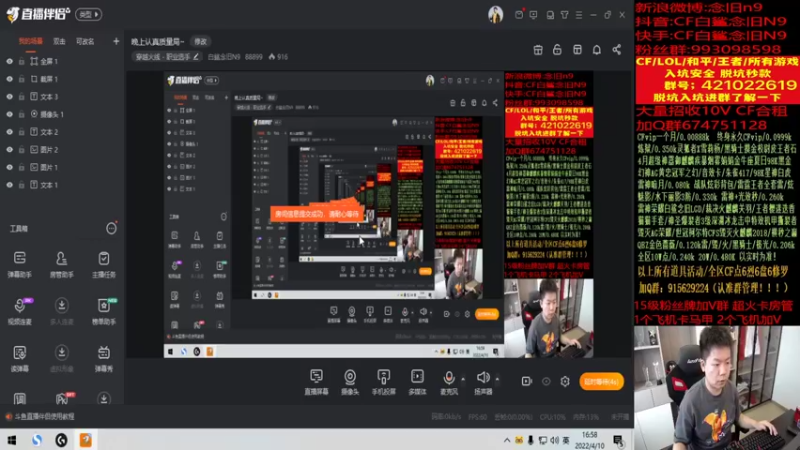Open filter funnel icon in title bar
Viewport: 800px width, 450px height.
(564, 15)
